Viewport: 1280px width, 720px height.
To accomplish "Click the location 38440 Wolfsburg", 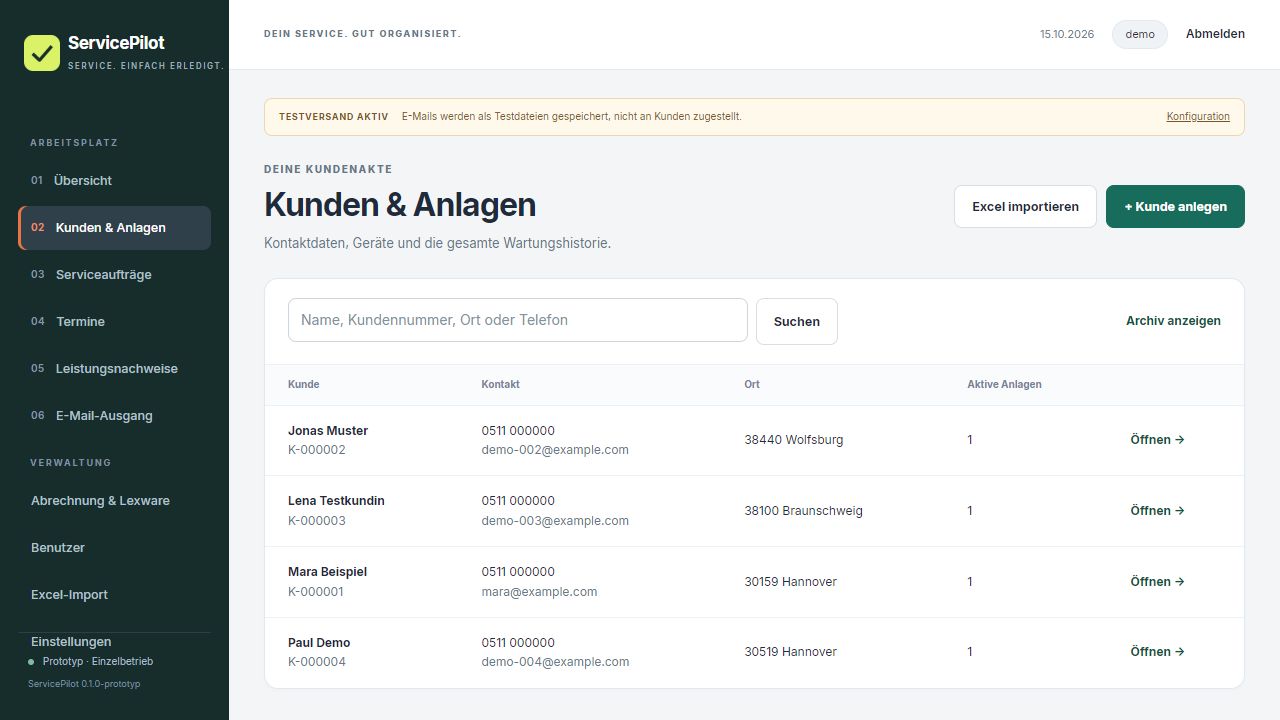I will [794, 440].
